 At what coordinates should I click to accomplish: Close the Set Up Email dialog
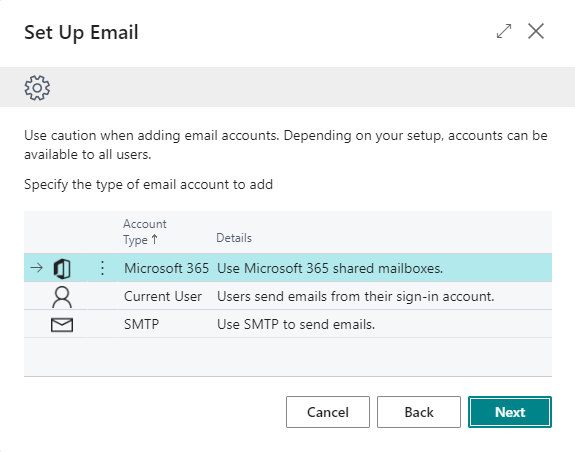point(536,31)
